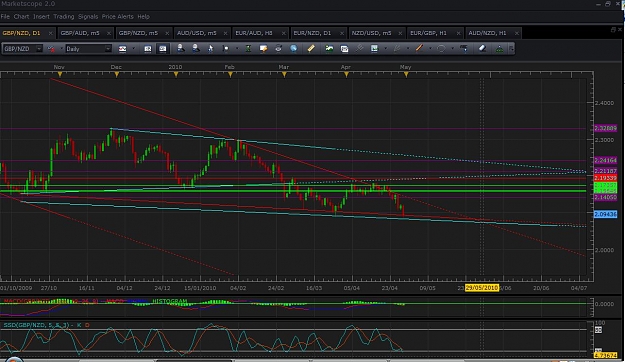This screenshot has width=625, height=362.
Task: Click the calendar-style icon after indicators
Action: pyautogui.click(x=344, y=49)
